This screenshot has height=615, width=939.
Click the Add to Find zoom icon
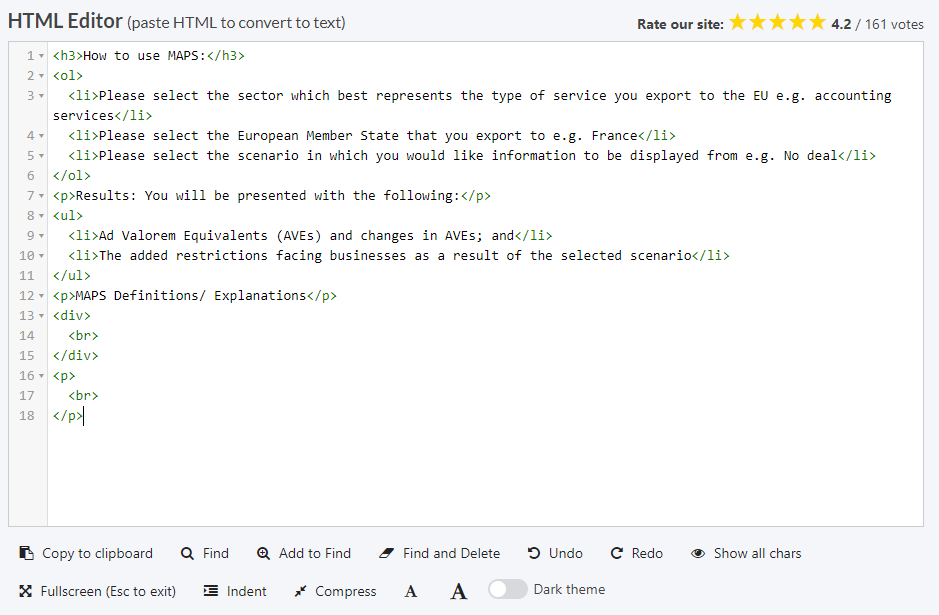[x=263, y=553]
